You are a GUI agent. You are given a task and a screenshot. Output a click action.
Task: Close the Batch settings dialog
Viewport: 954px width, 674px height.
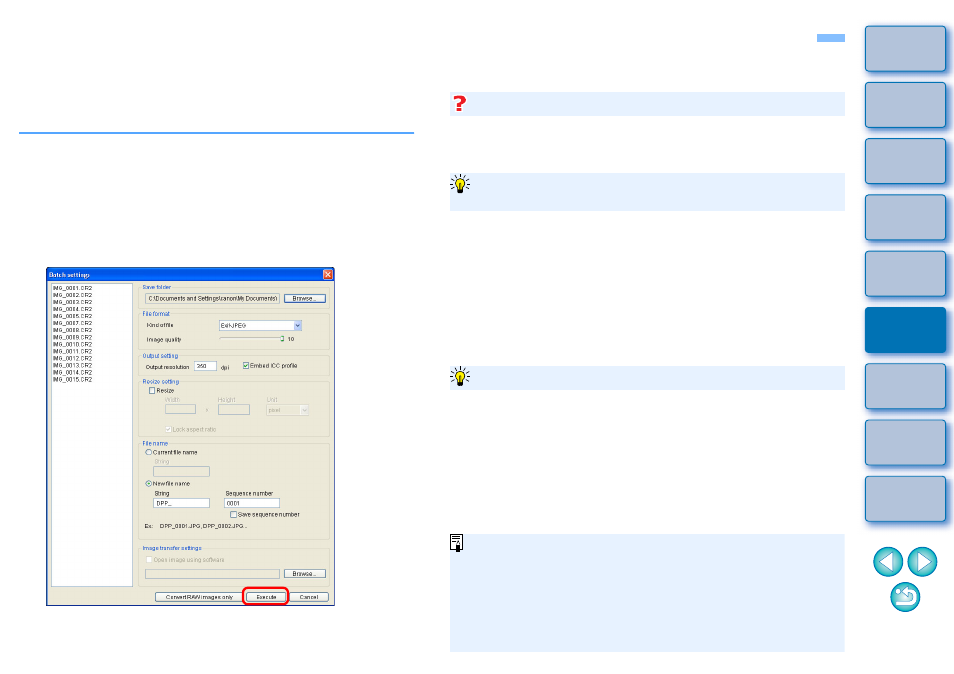point(327,274)
